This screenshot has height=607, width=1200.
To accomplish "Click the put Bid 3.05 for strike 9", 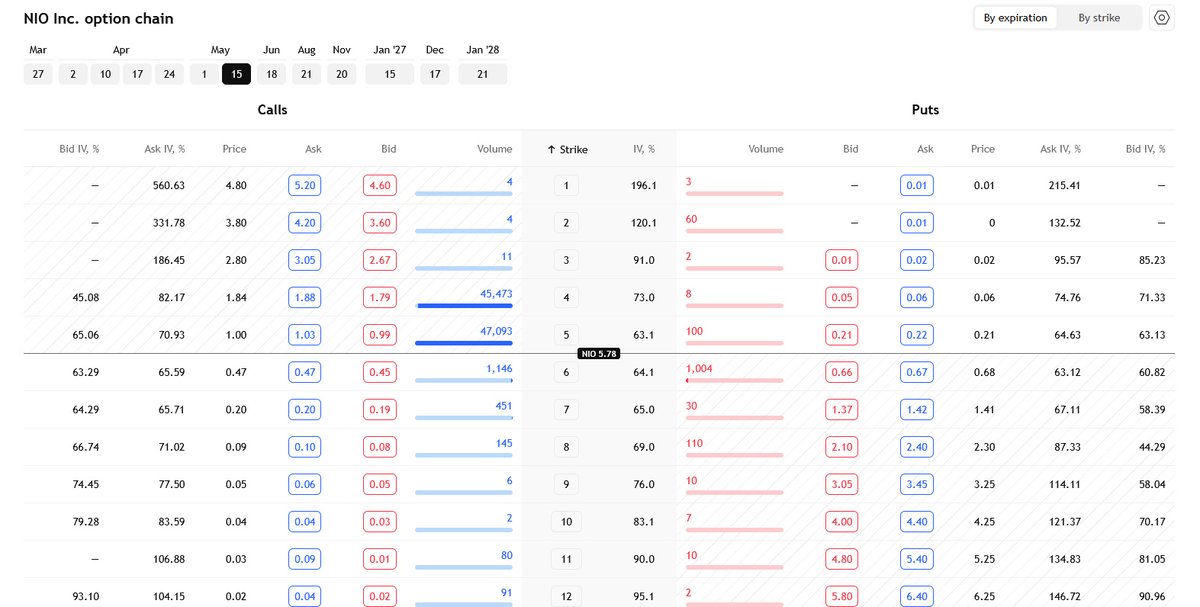I will pyautogui.click(x=842, y=484).
